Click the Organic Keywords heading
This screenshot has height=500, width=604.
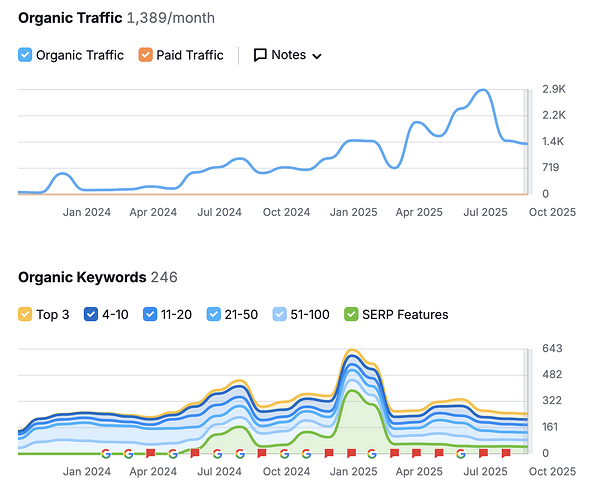(82, 277)
